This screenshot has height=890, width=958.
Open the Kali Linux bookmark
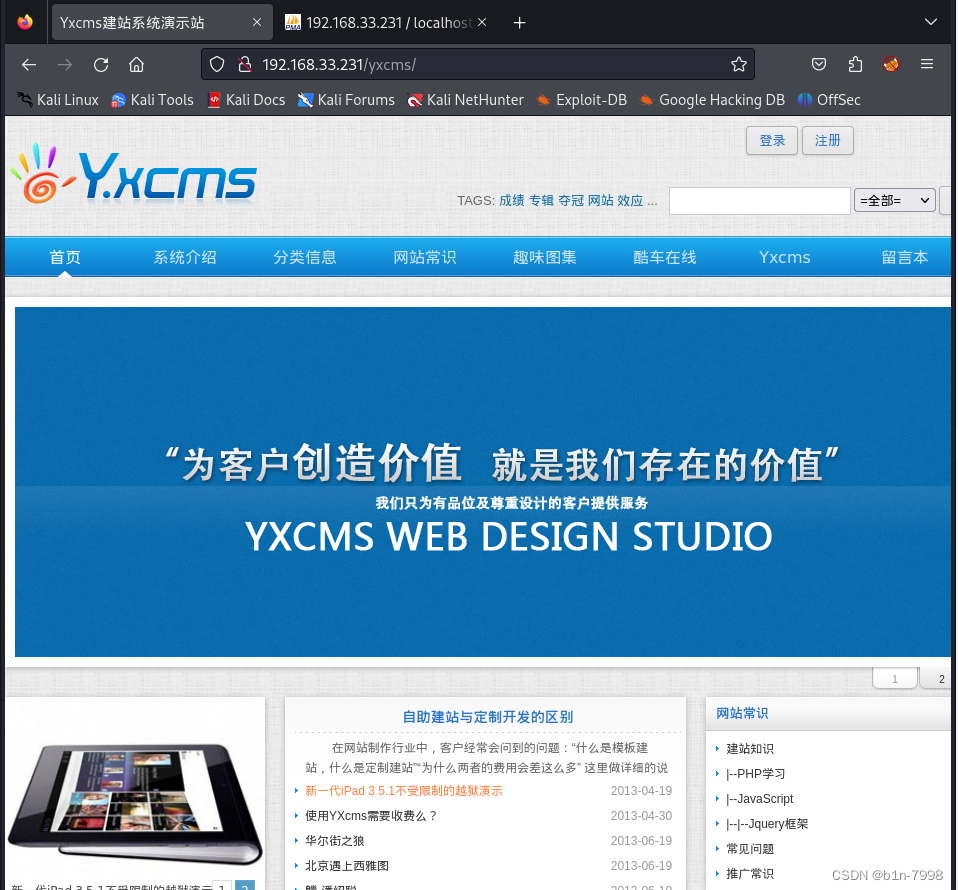point(58,100)
